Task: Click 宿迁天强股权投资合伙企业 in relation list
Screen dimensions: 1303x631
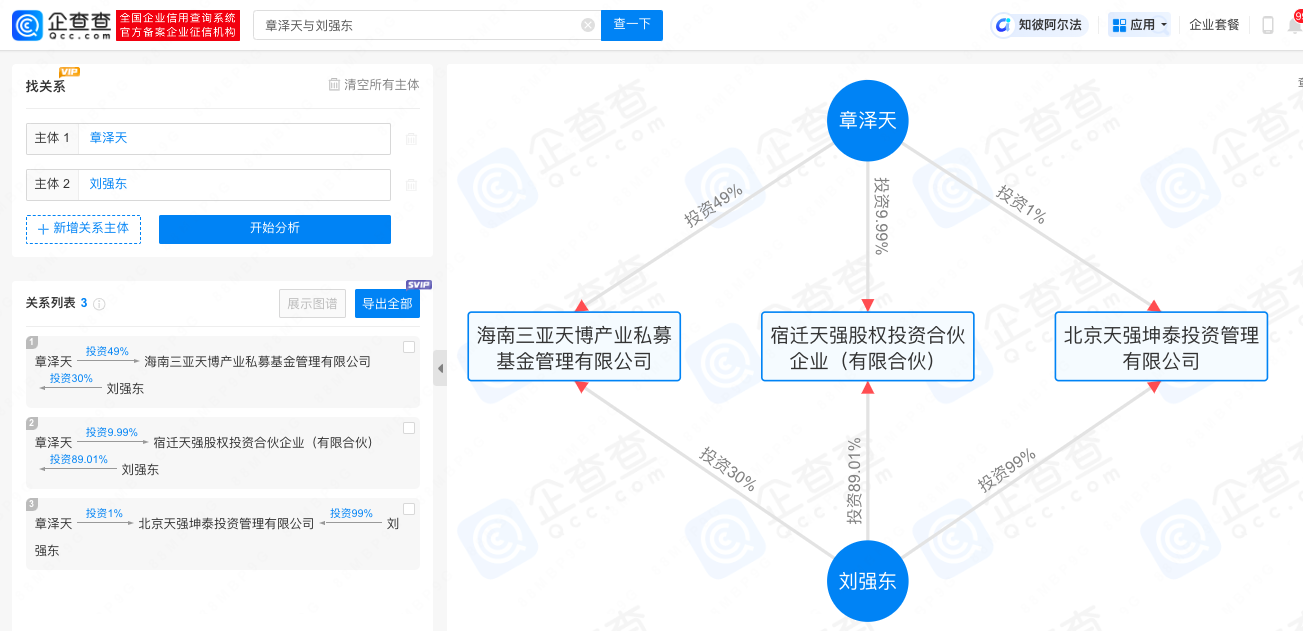Action: [263, 442]
